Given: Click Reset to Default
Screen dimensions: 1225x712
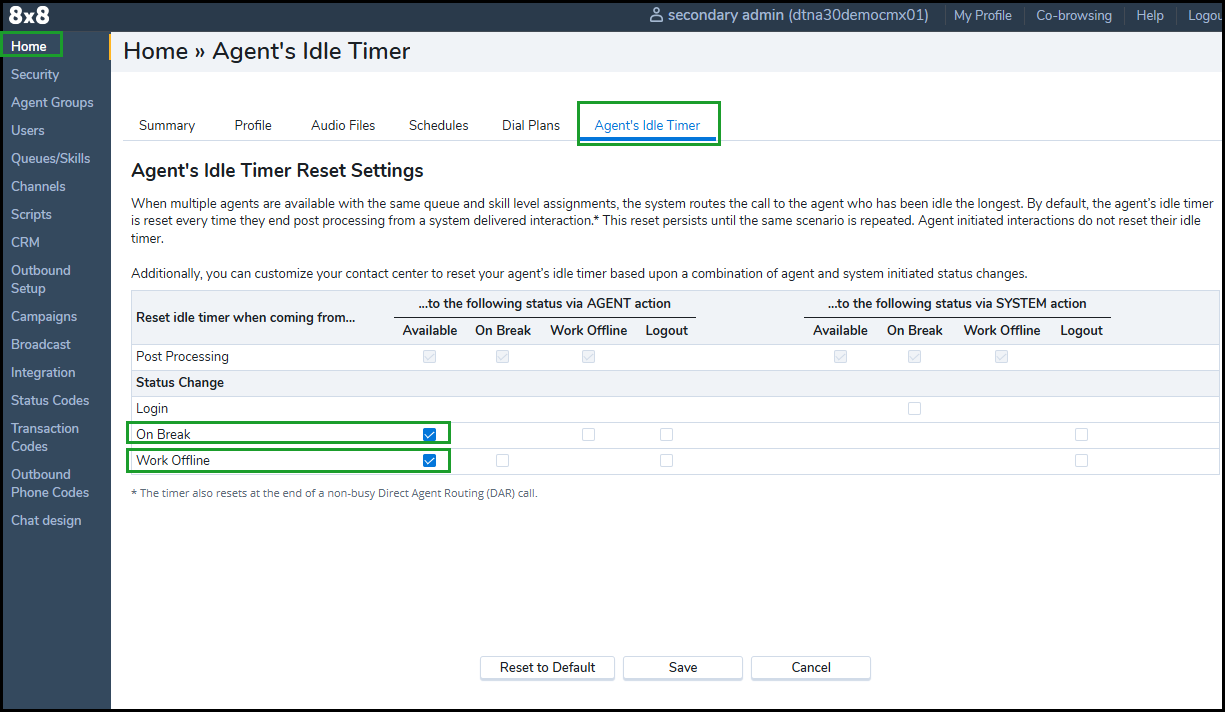Looking at the screenshot, I should coord(547,667).
